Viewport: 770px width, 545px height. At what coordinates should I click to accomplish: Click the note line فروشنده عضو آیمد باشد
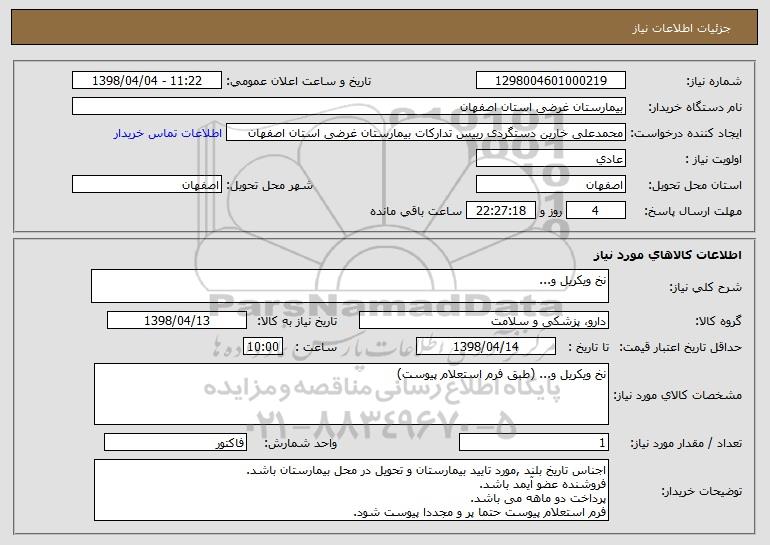click(x=543, y=485)
